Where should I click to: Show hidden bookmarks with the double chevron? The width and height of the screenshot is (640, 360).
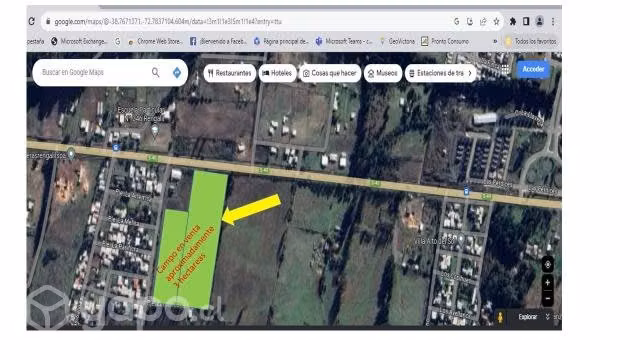tap(495, 41)
